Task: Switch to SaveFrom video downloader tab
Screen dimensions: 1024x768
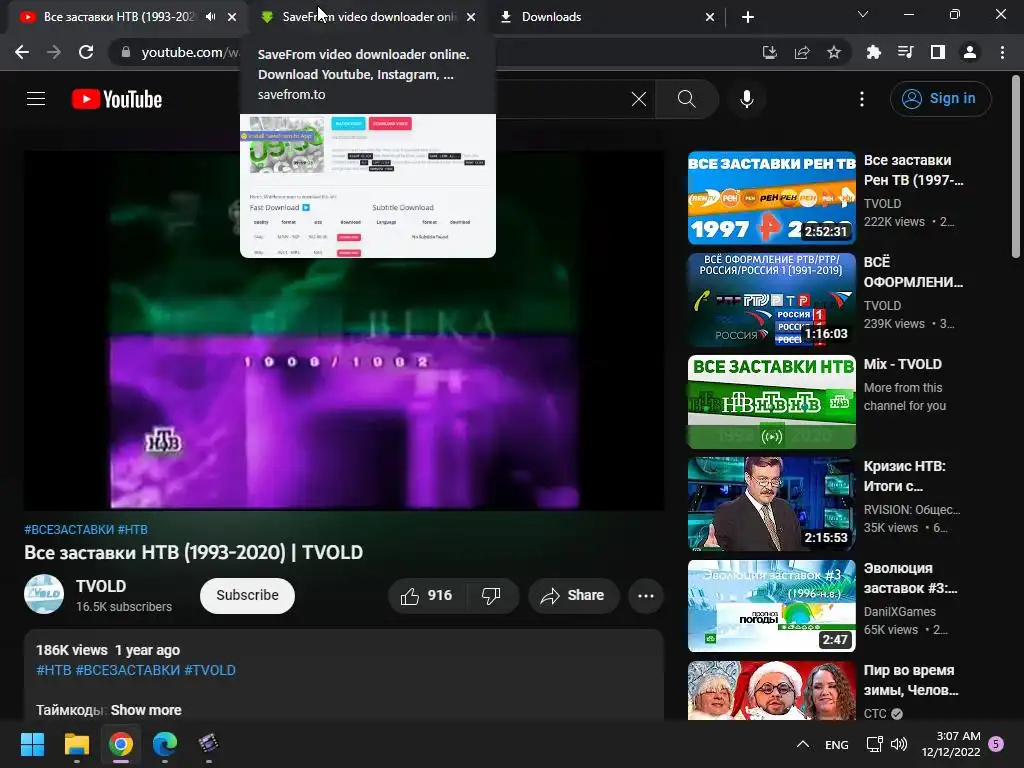Action: click(x=367, y=17)
